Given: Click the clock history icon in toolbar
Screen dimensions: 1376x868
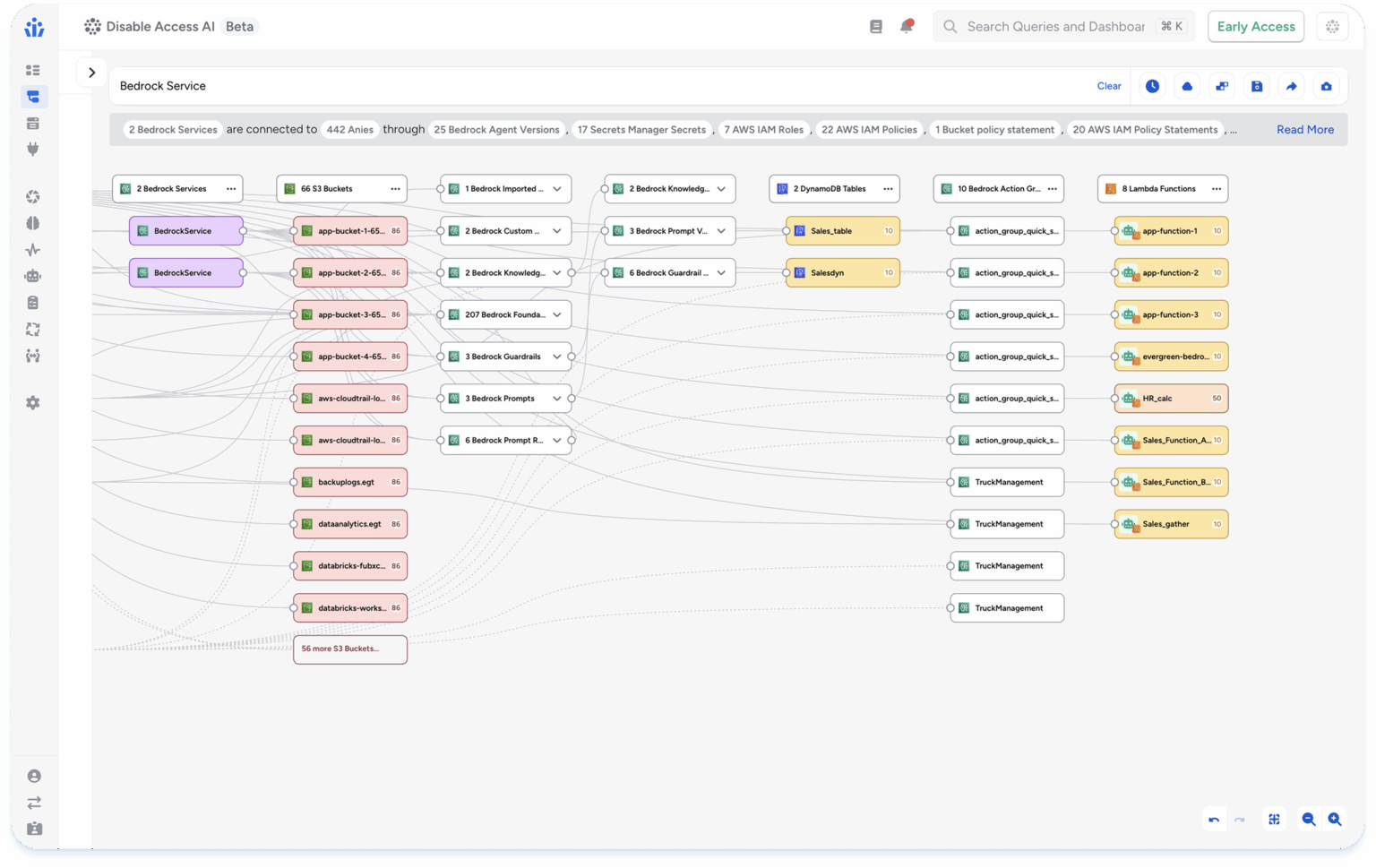Looking at the screenshot, I should (1152, 86).
